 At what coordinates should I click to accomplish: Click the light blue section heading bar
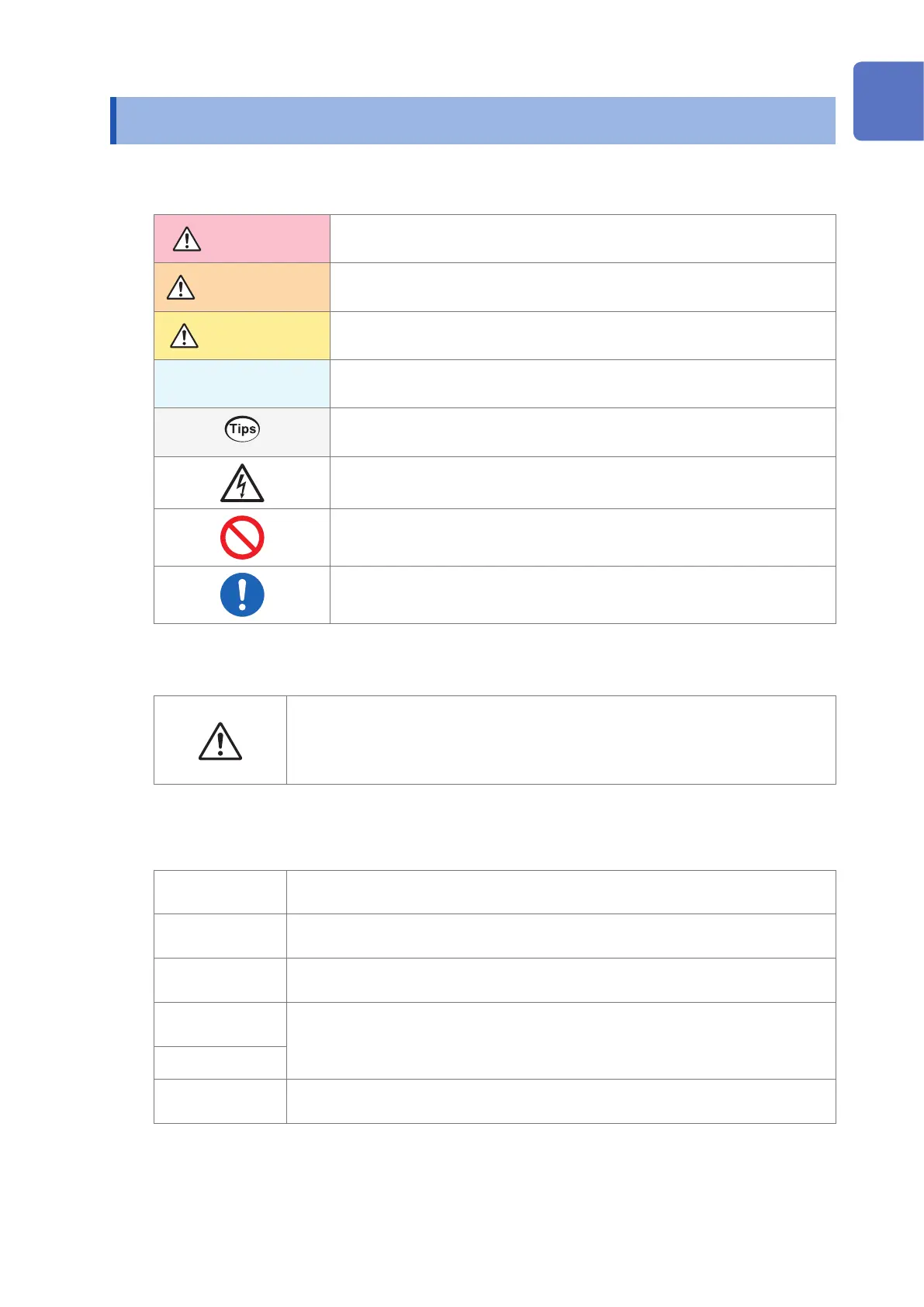tap(475, 120)
